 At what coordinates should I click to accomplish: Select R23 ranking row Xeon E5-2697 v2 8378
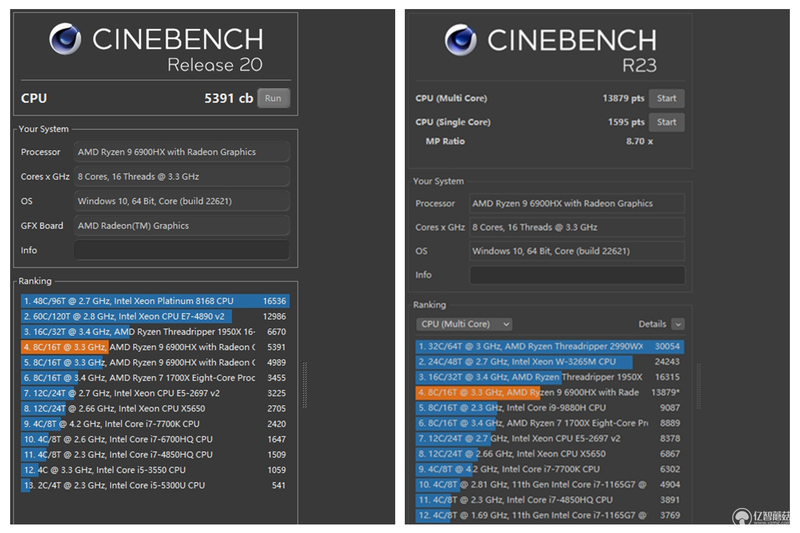tap(549, 438)
